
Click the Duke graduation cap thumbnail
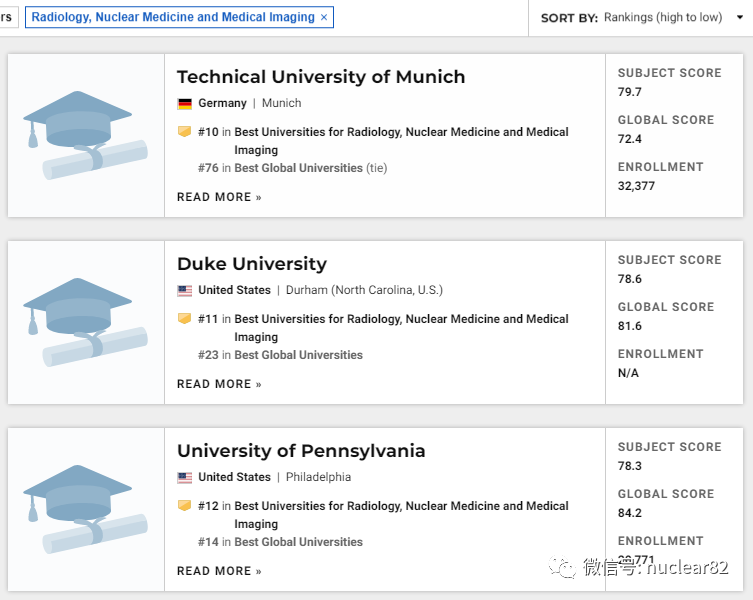[x=85, y=322]
